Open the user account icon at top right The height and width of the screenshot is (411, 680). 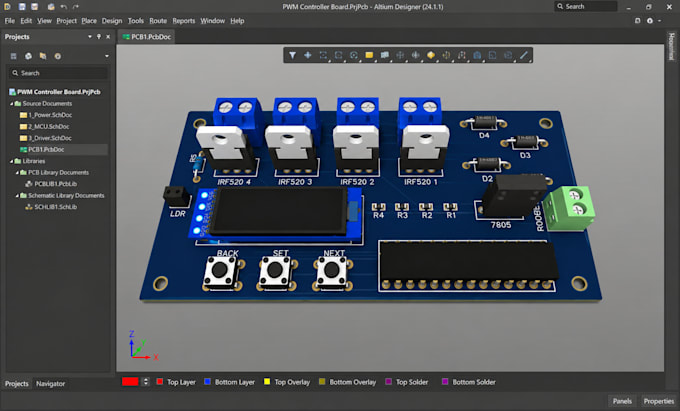650,21
